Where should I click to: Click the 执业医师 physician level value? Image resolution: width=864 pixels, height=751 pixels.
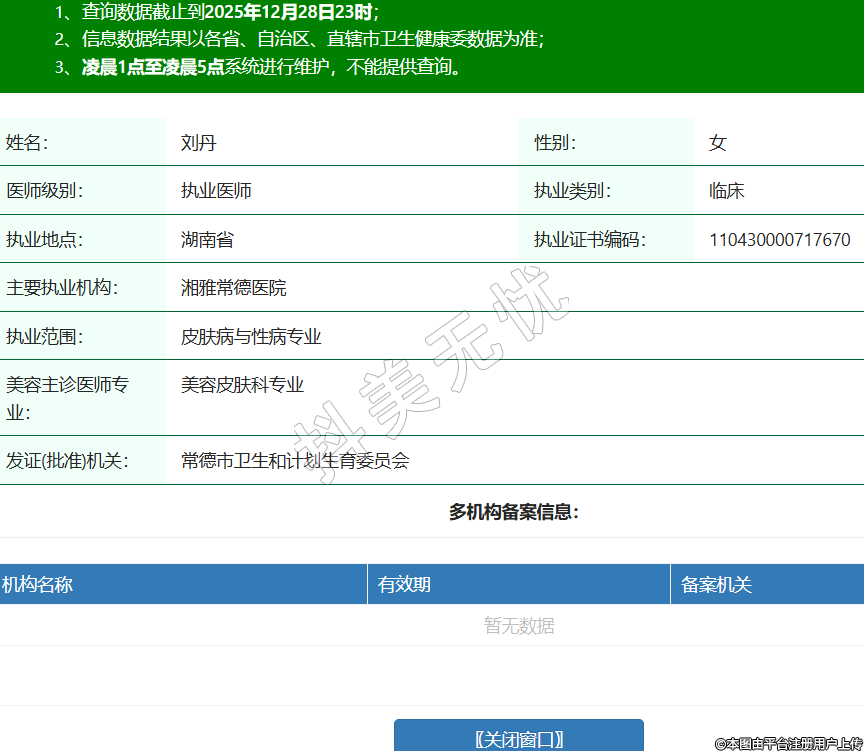(x=216, y=191)
